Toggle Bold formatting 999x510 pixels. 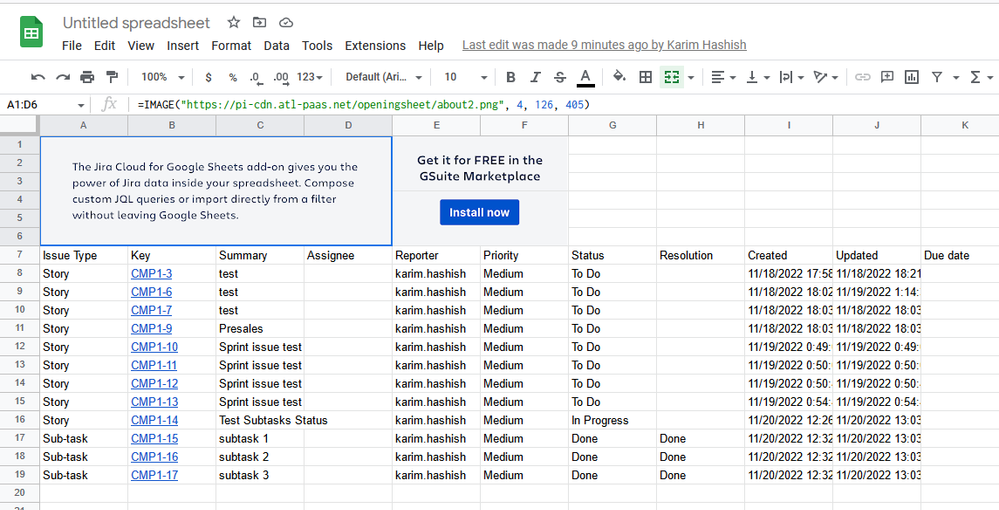pyautogui.click(x=510, y=77)
